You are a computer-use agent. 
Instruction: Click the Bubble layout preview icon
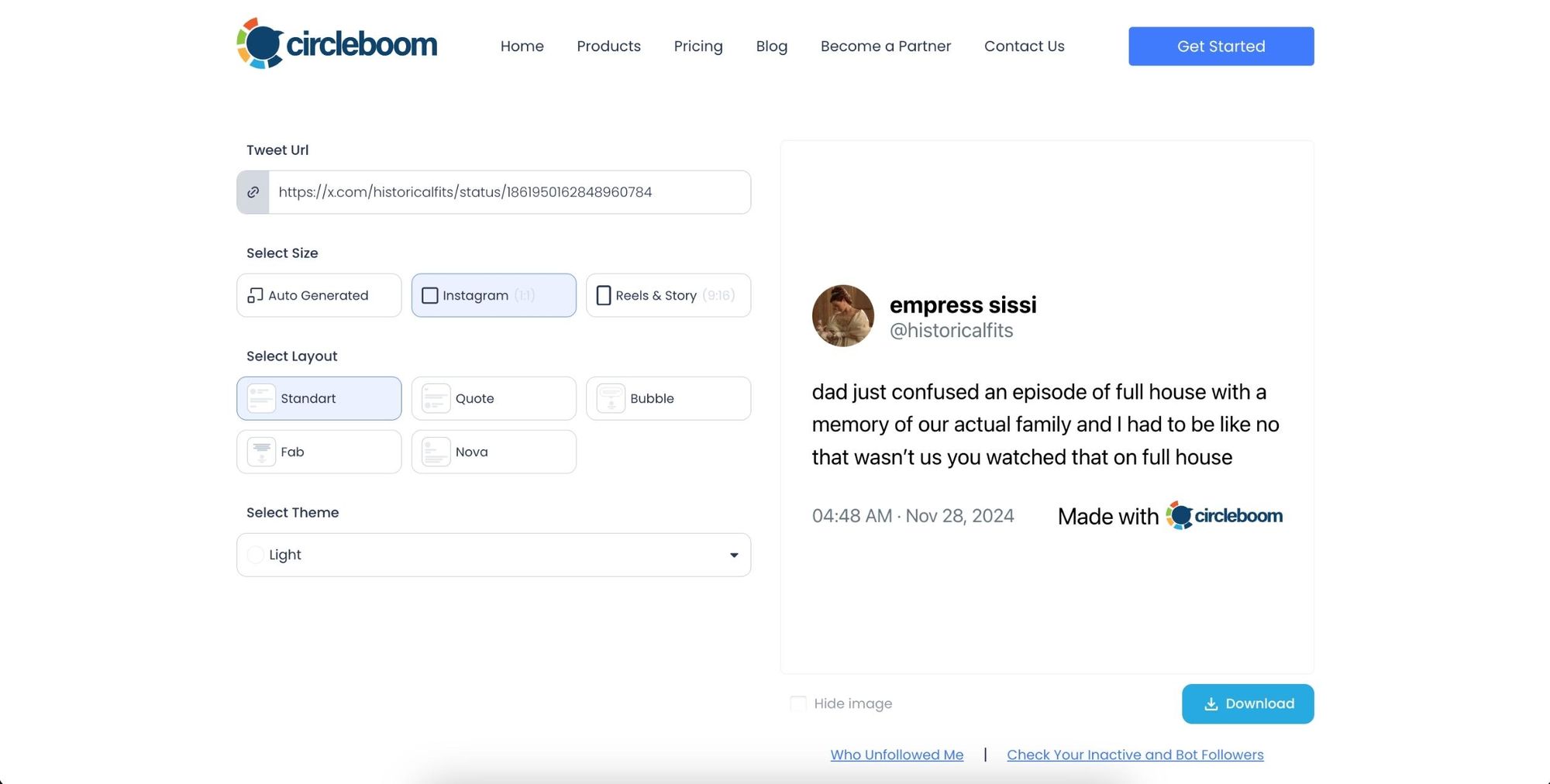611,398
